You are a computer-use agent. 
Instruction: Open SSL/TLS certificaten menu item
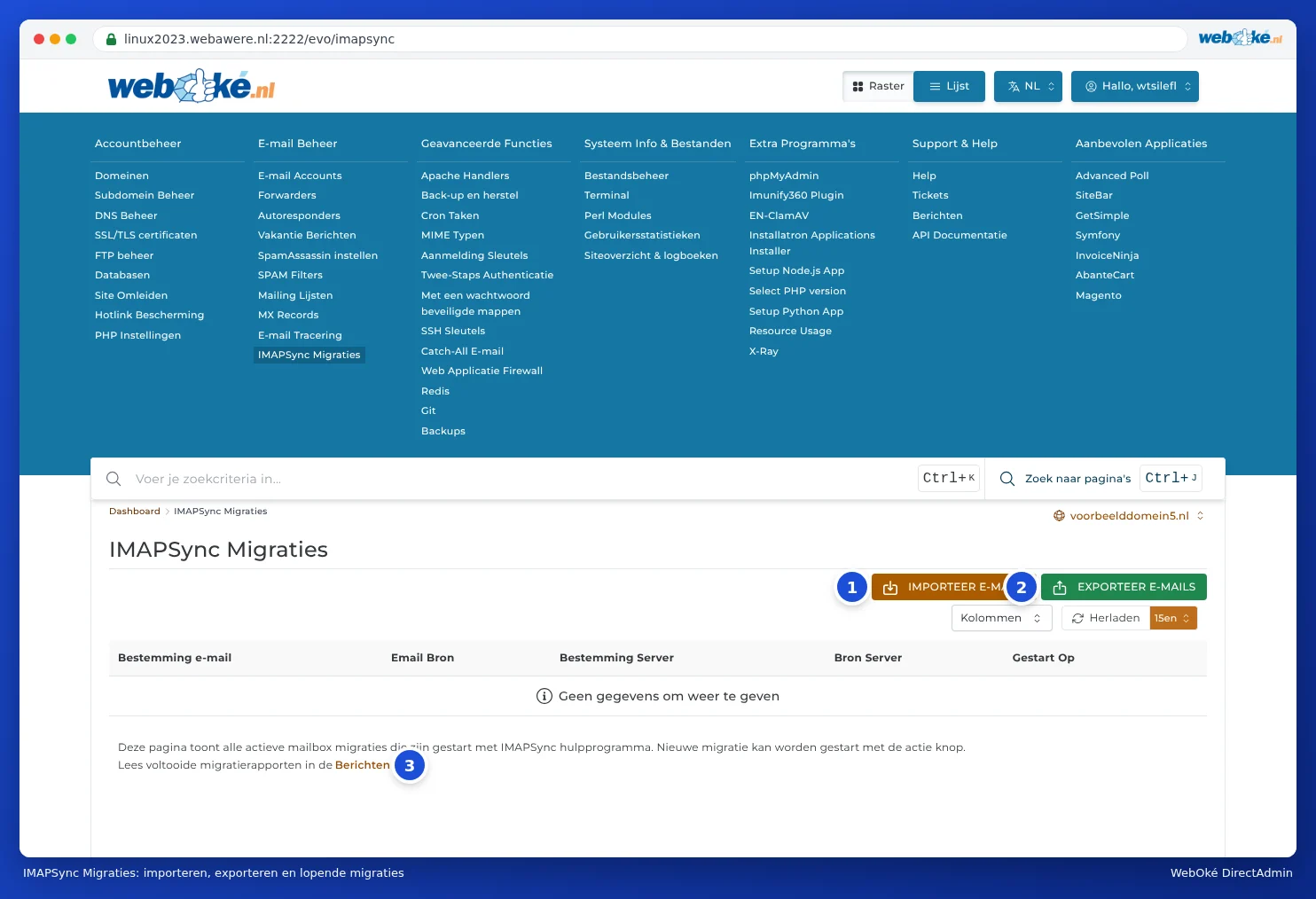click(146, 235)
